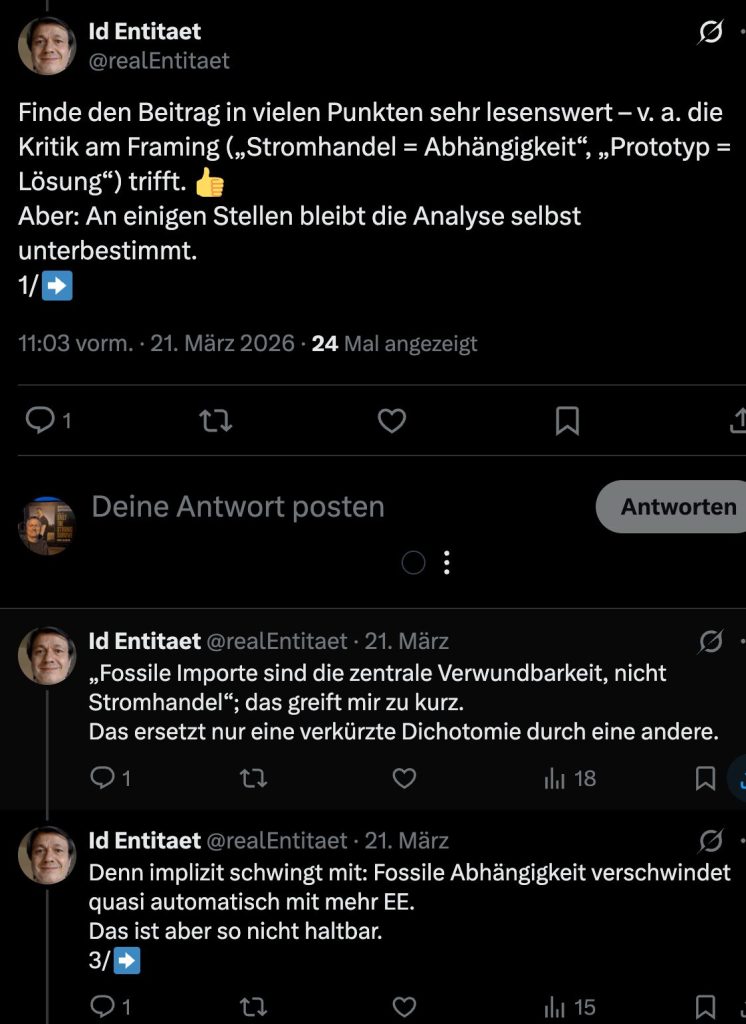Screen dimensions: 746x1024
Task: Like the main post with heart icon
Action: 392,421
